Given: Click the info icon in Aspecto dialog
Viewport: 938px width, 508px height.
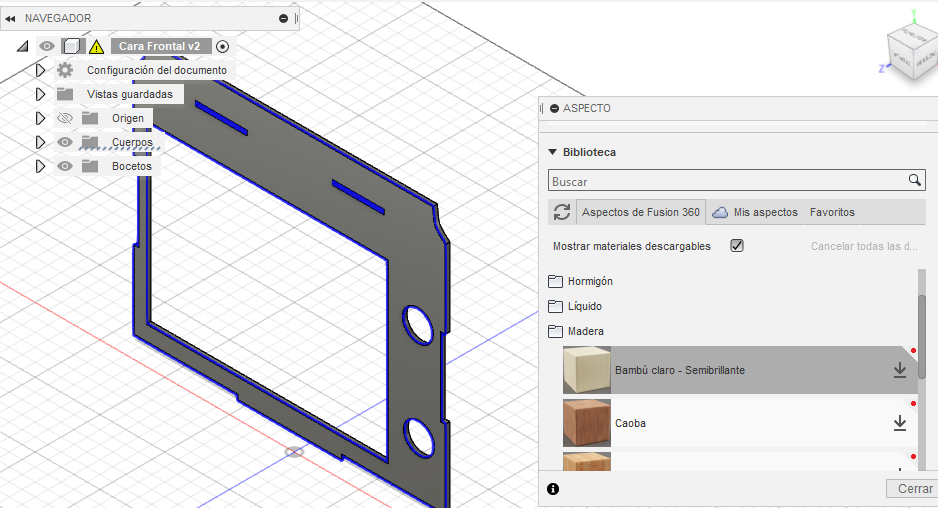Looking at the screenshot, I should 553,489.
